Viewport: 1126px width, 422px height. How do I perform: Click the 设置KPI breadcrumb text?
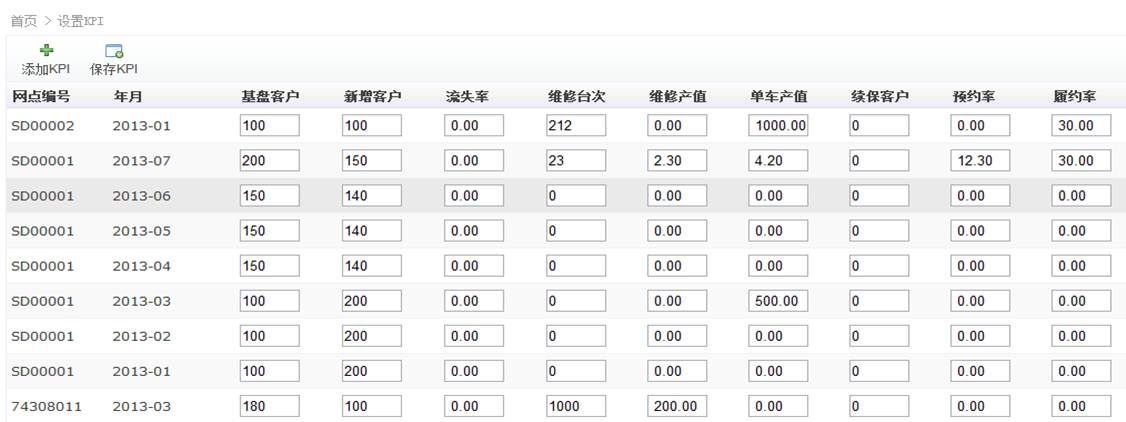coord(80,20)
